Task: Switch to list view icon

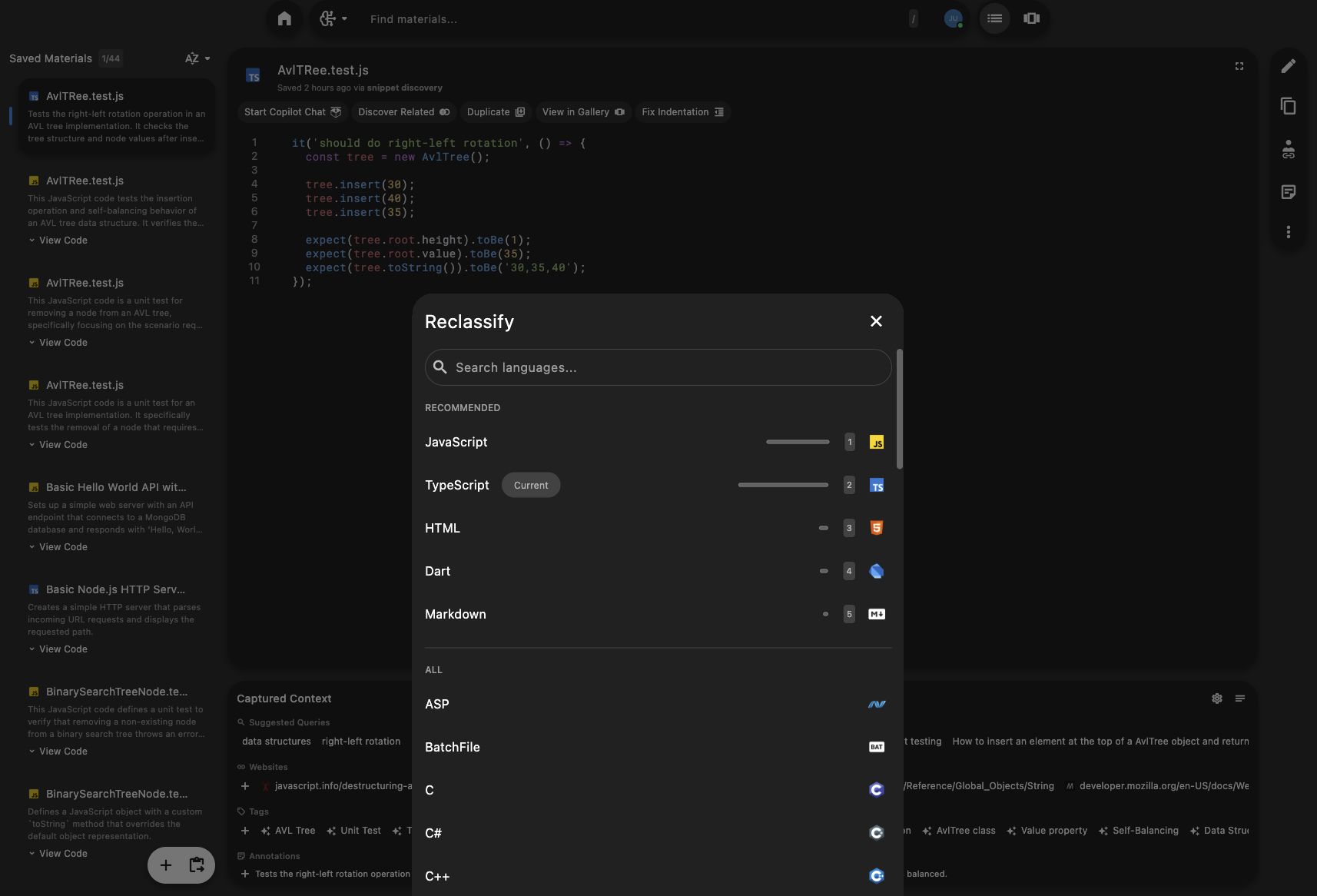Action: tap(994, 18)
